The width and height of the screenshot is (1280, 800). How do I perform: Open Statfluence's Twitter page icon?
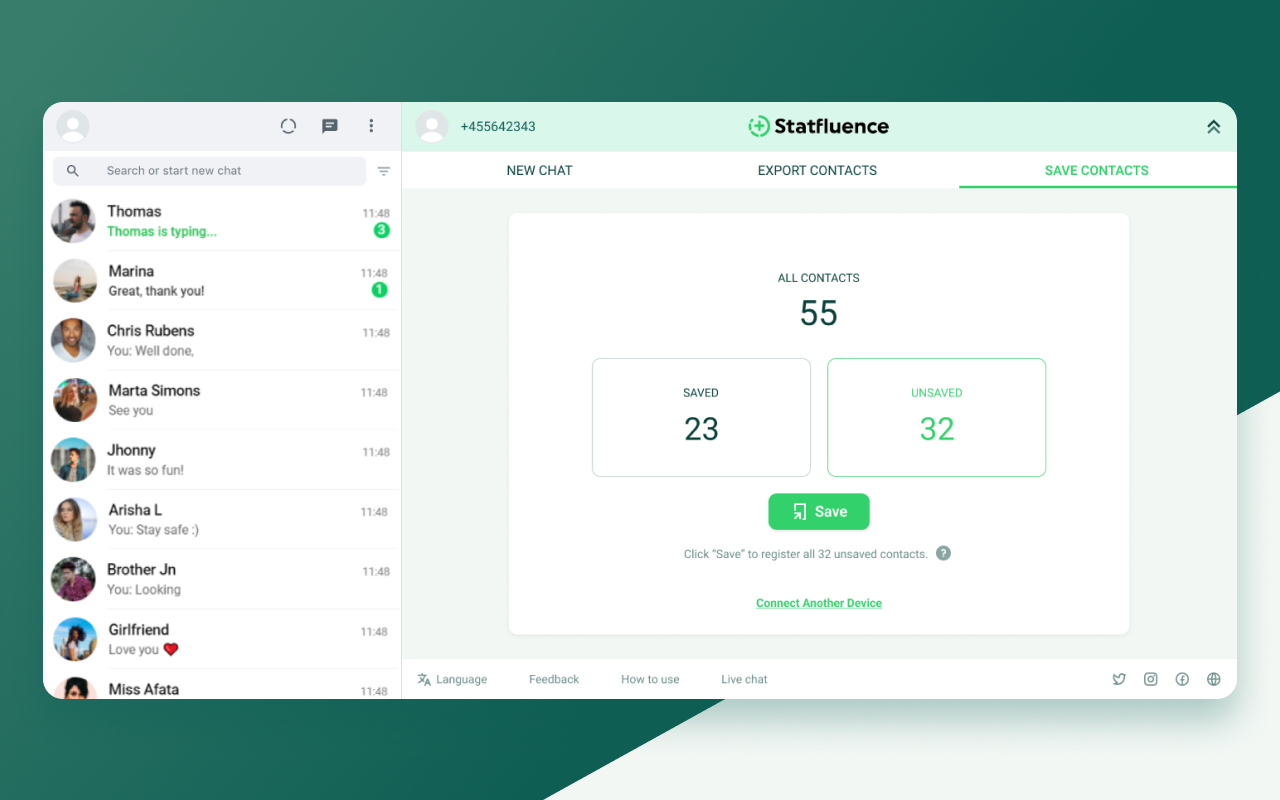coord(1118,679)
